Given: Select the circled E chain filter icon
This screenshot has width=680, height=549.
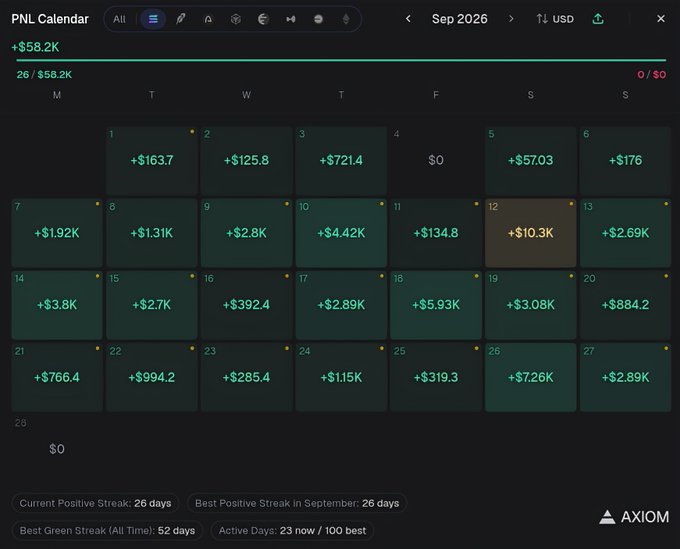Looking at the screenshot, I should pos(263,19).
